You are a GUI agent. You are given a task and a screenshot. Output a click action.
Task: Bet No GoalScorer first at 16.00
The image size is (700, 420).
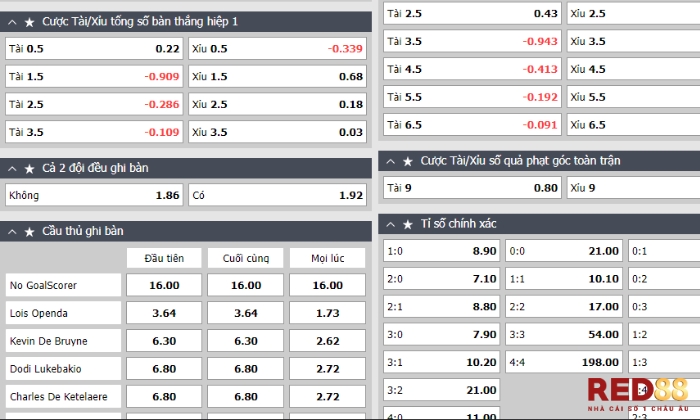pos(164,285)
